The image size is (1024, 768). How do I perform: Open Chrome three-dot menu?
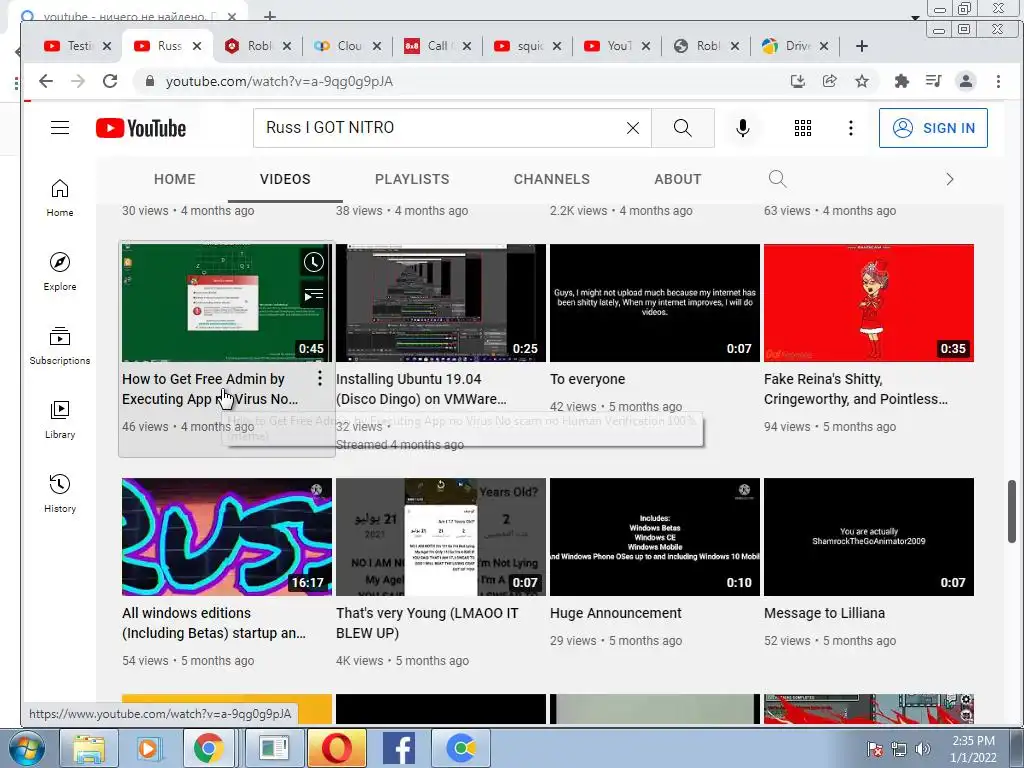coord(998,81)
